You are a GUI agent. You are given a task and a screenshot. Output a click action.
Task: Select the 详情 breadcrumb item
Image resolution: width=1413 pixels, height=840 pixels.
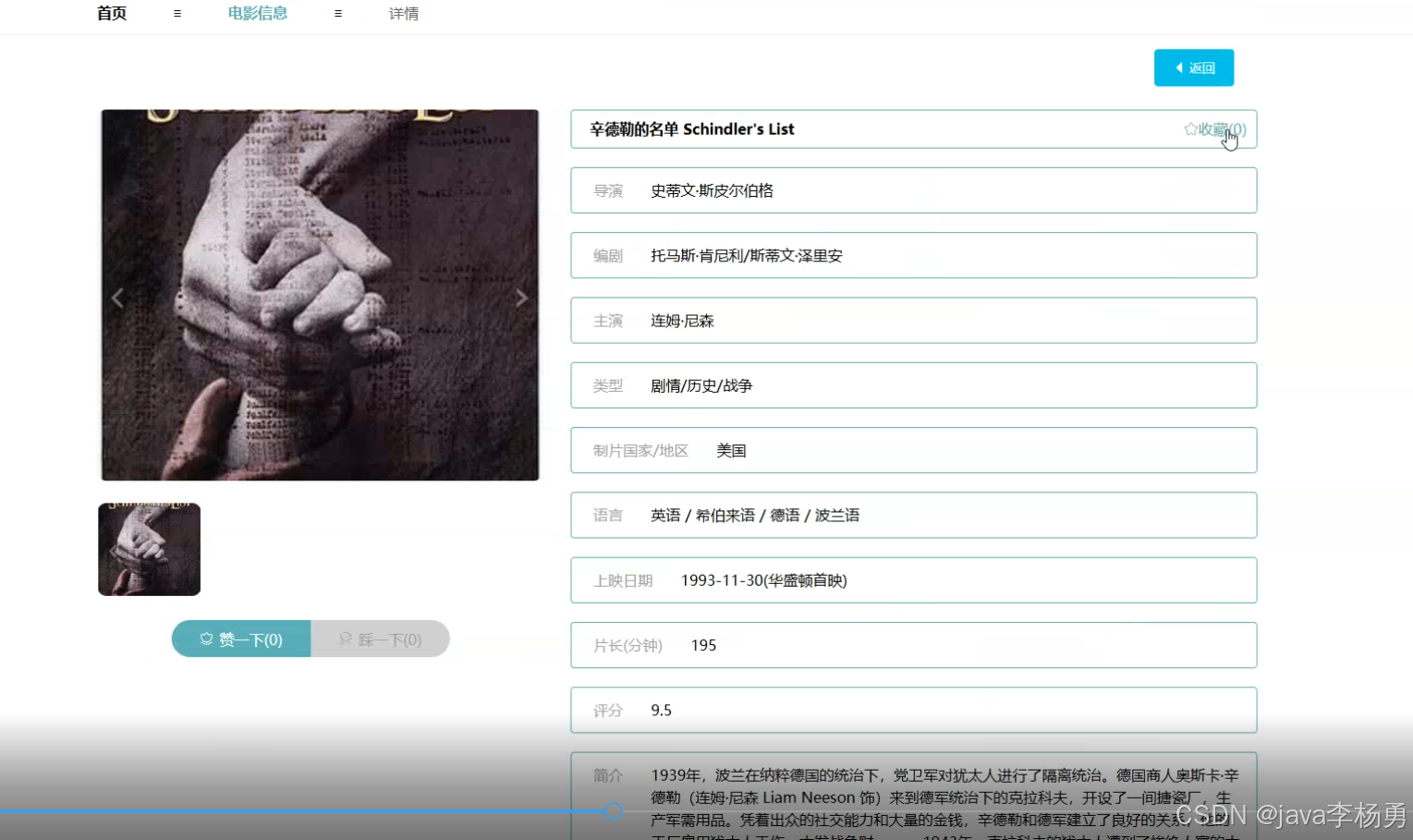click(x=404, y=14)
